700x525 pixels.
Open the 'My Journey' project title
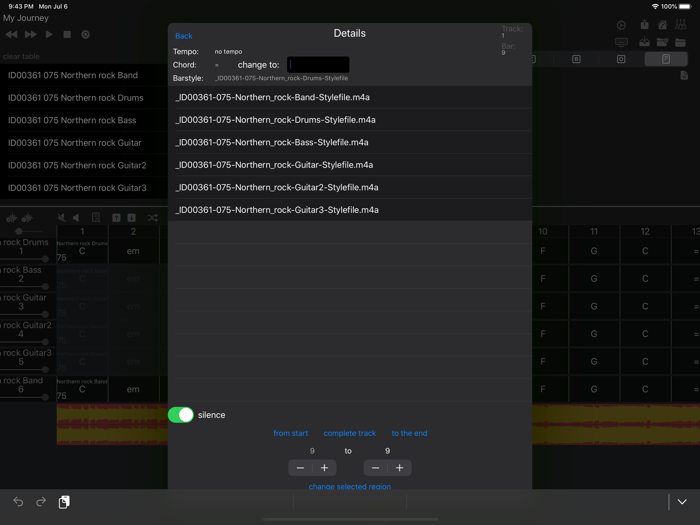(26, 18)
